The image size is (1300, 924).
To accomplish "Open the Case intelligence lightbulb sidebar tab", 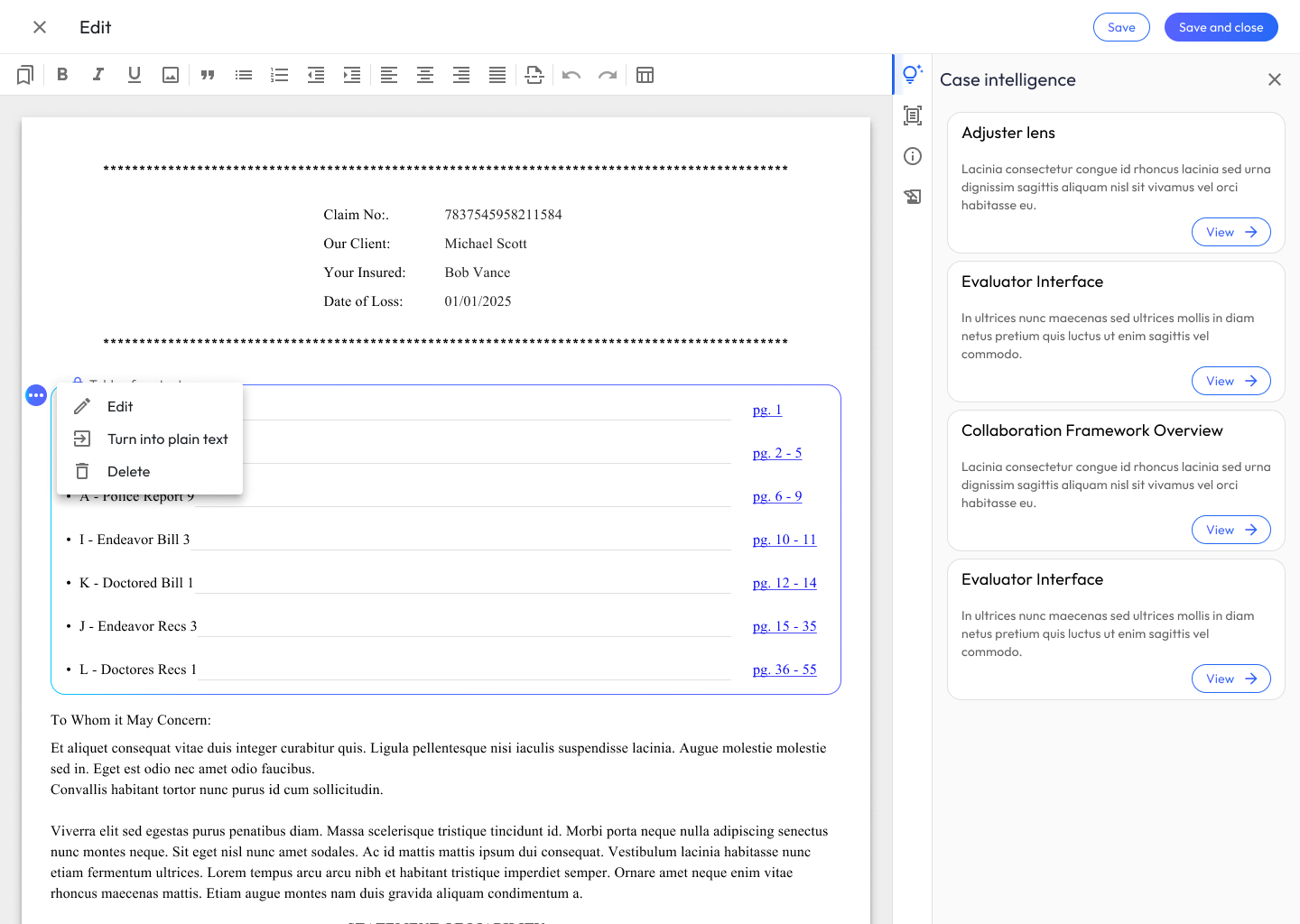I will pyautogui.click(x=913, y=74).
